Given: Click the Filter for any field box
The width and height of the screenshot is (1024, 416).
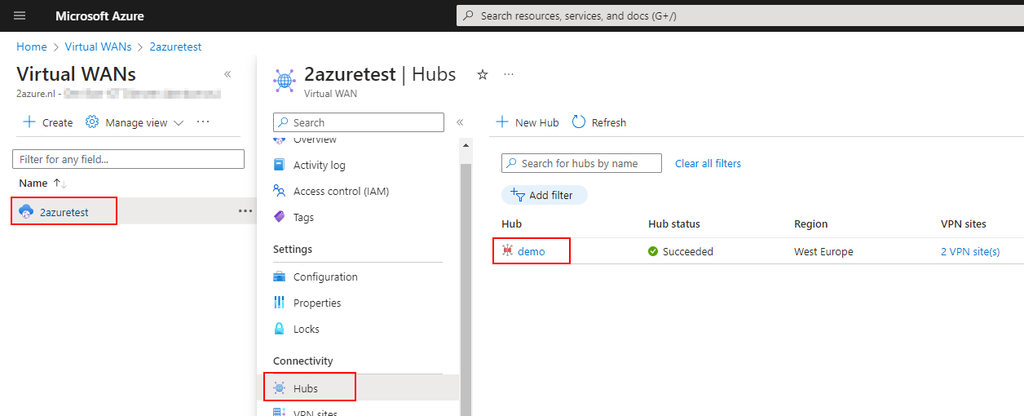Looking at the screenshot, I should [x=128, y=159].
